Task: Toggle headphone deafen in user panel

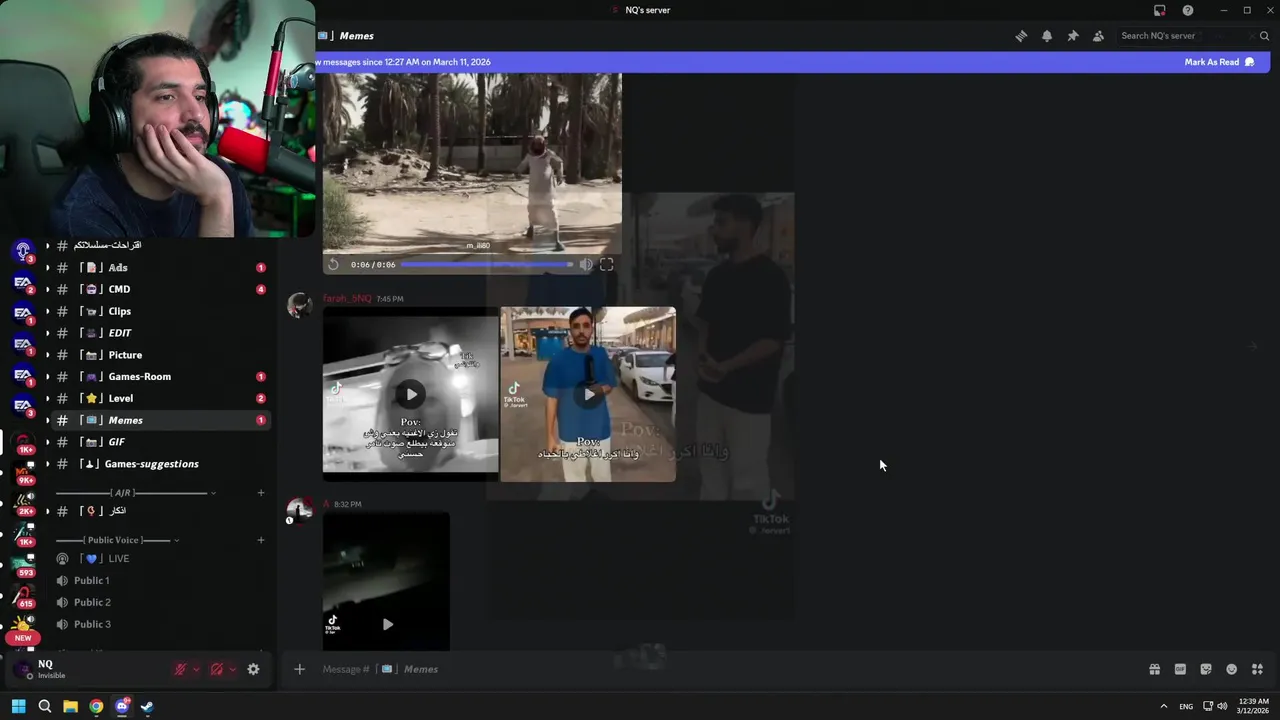Action: [x=216, y=669]
